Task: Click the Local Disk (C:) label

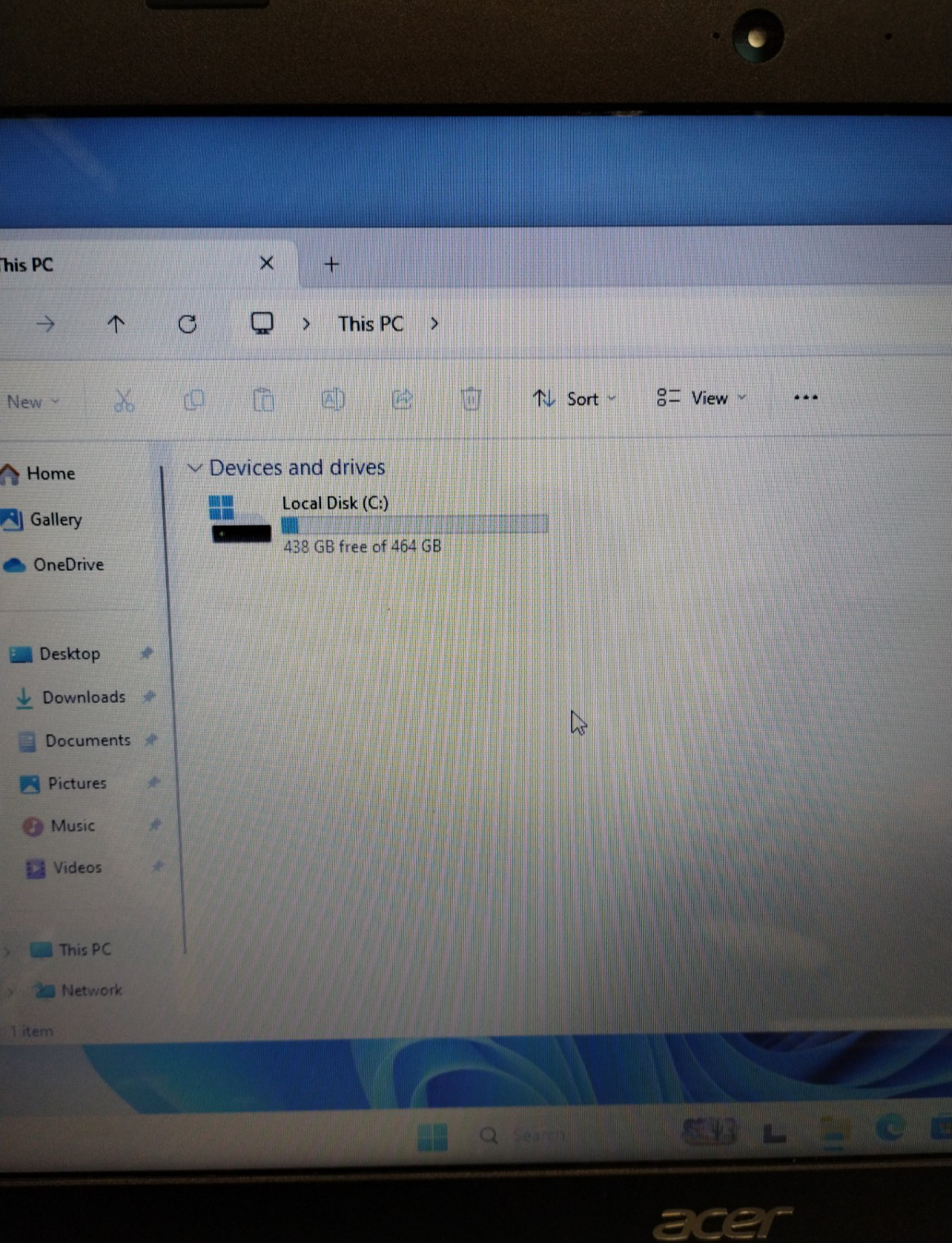Action: coord(335,503)
